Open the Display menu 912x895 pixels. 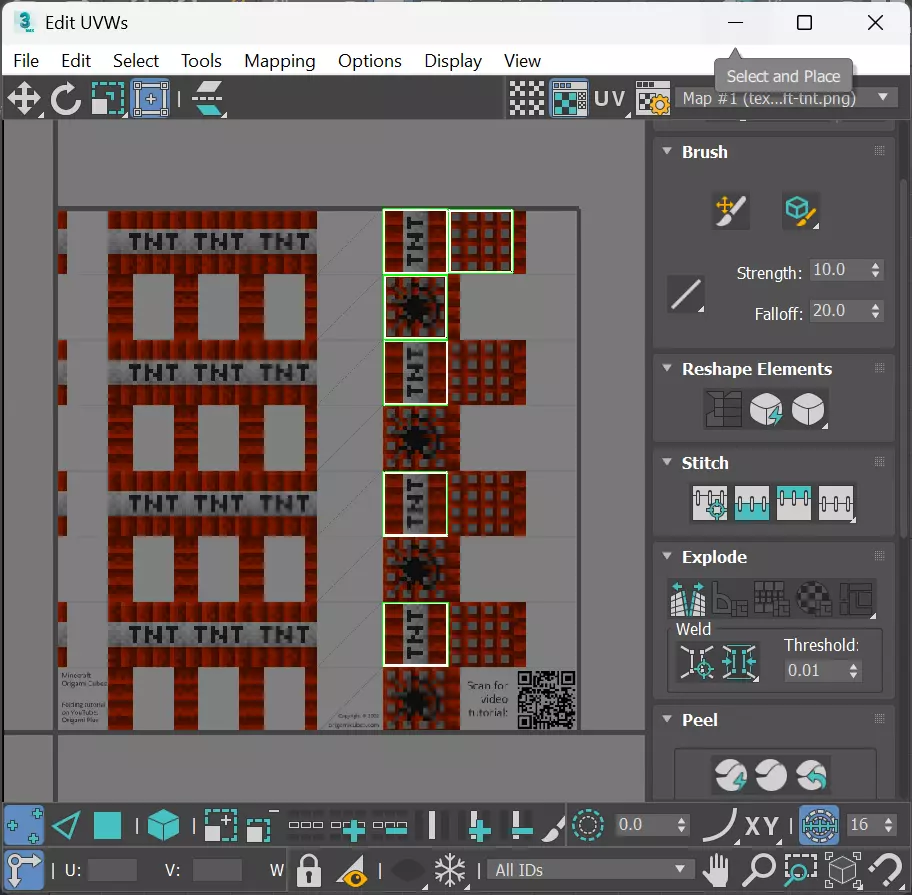pyautogui.click(x=453, y=60)
